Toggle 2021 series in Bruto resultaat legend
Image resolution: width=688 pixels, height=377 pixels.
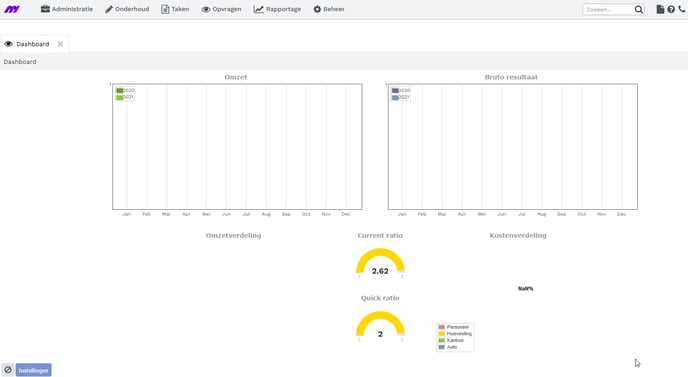pos(401,97)
